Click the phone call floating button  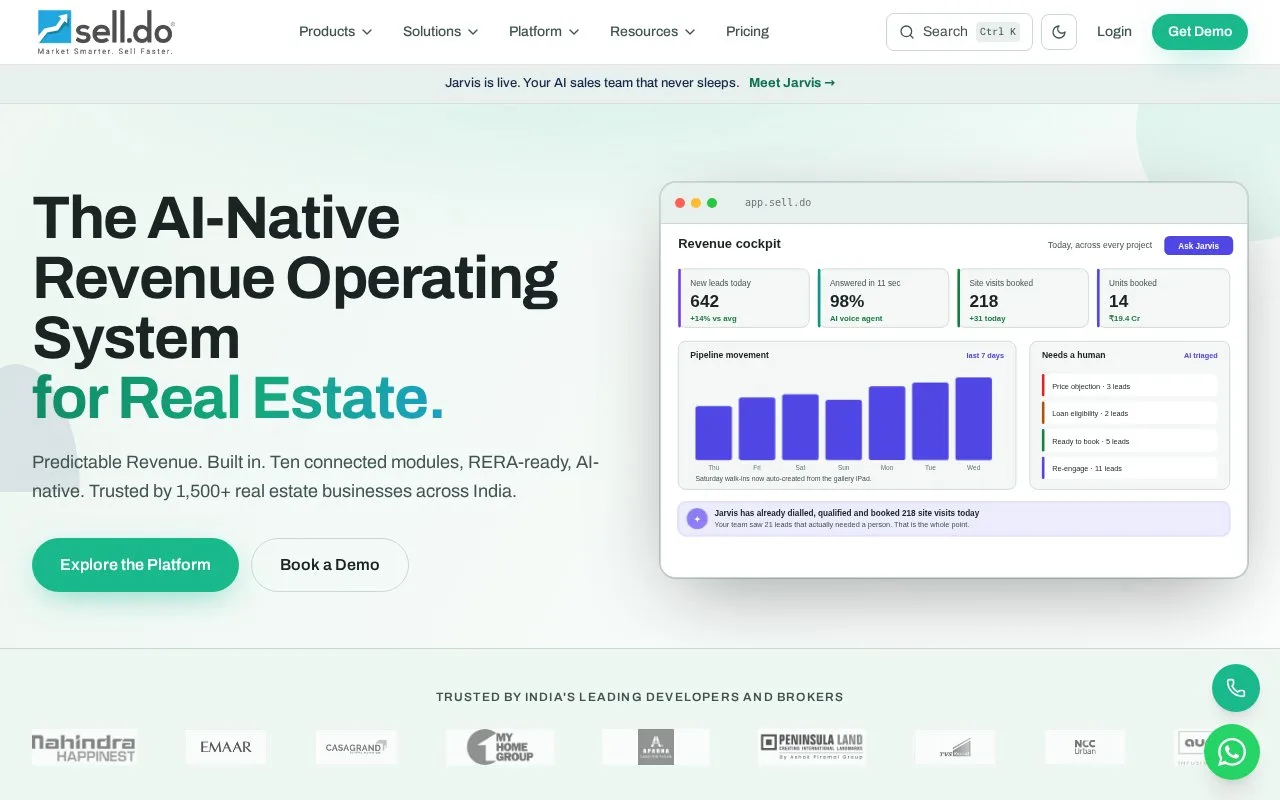1236,688
